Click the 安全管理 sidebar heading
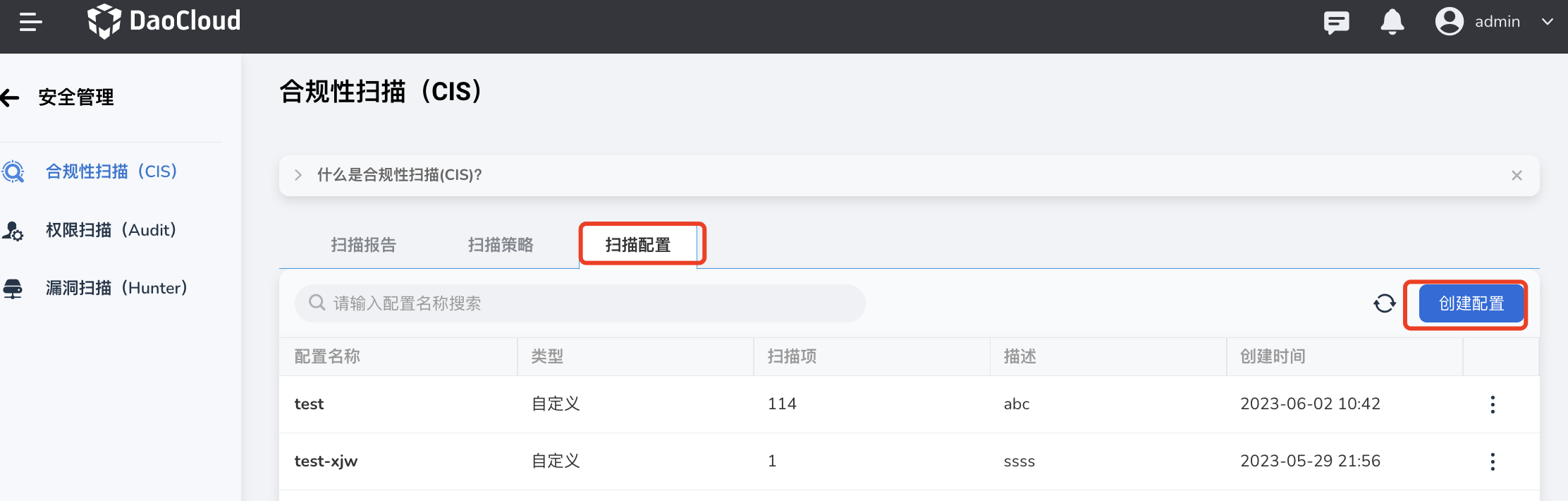The image size is (1568, 501). [x=76, y=97]
